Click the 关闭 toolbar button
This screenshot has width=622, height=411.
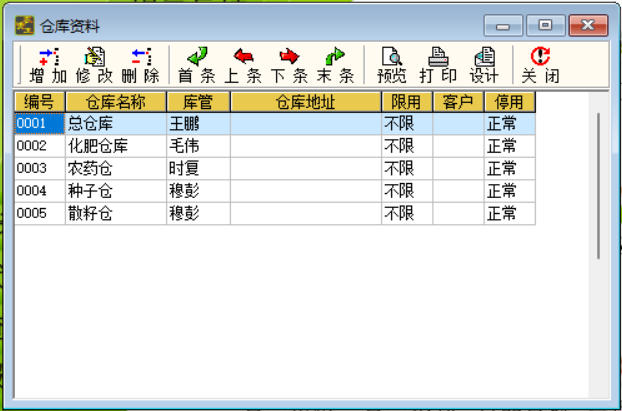(x=540, y=65)
